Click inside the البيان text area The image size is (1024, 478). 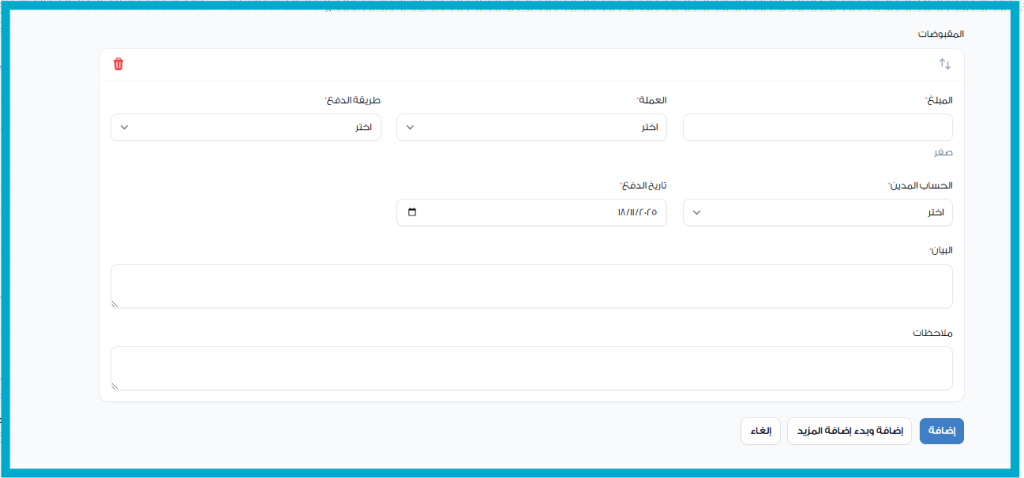(x=531, y=286)
